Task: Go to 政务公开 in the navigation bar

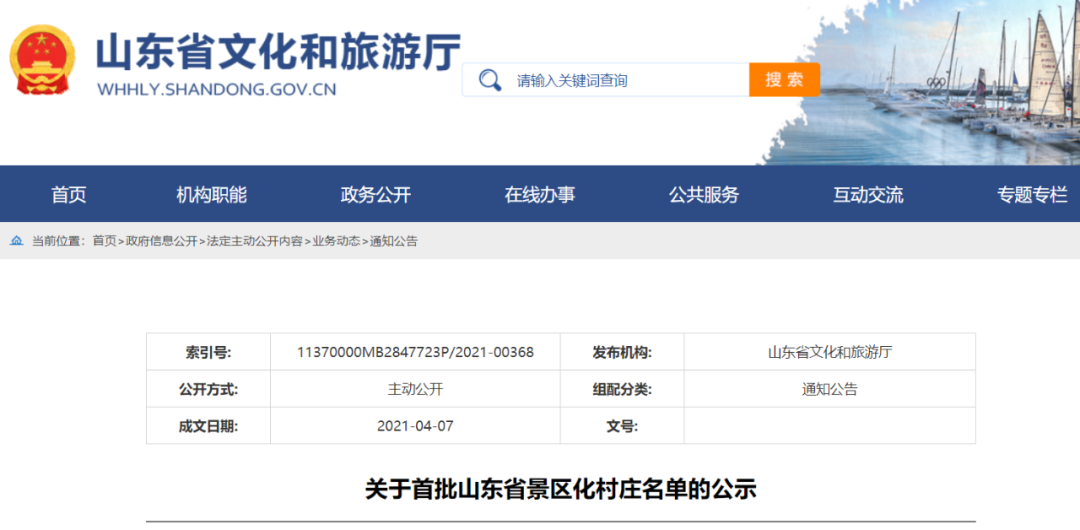Action: (x=375, y=195)
